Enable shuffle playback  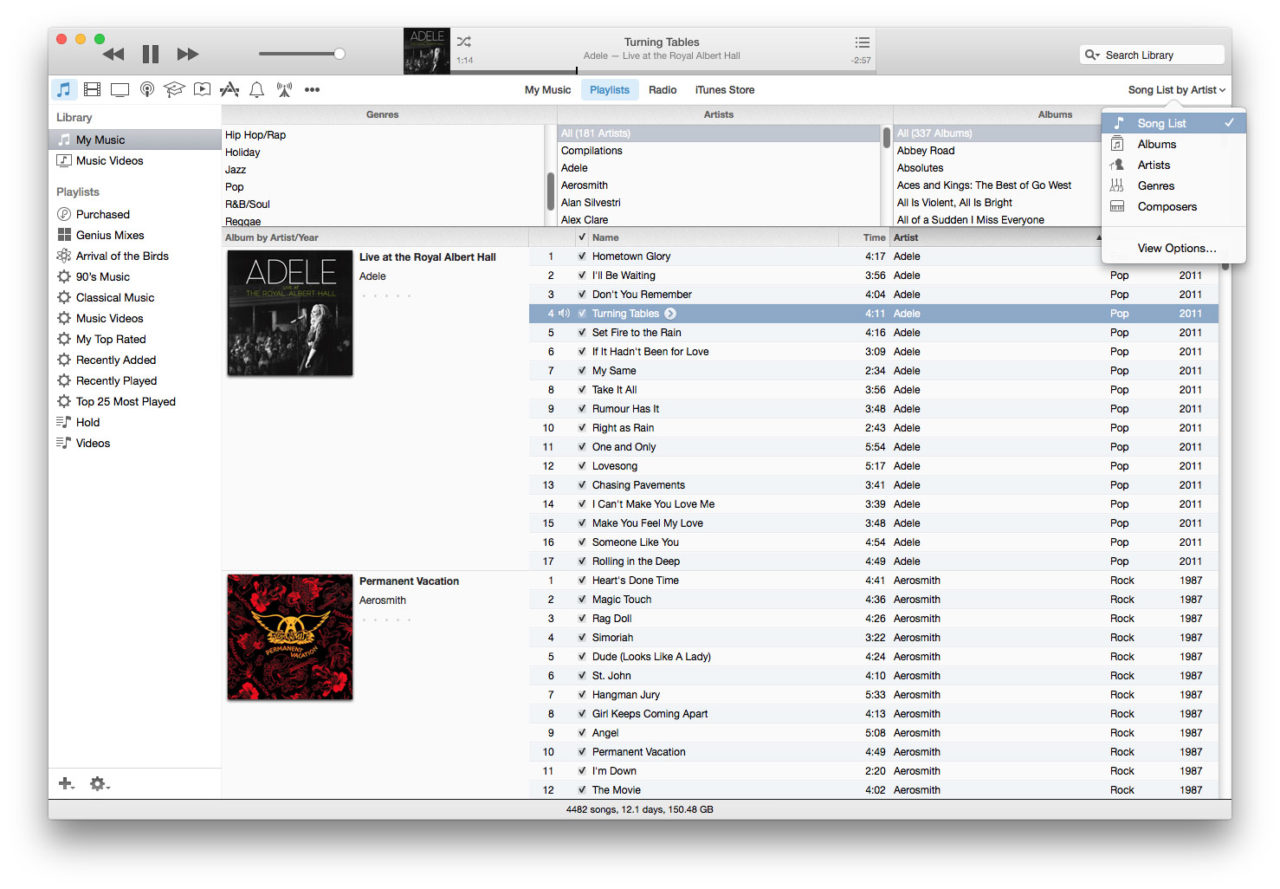coord(463,42)
